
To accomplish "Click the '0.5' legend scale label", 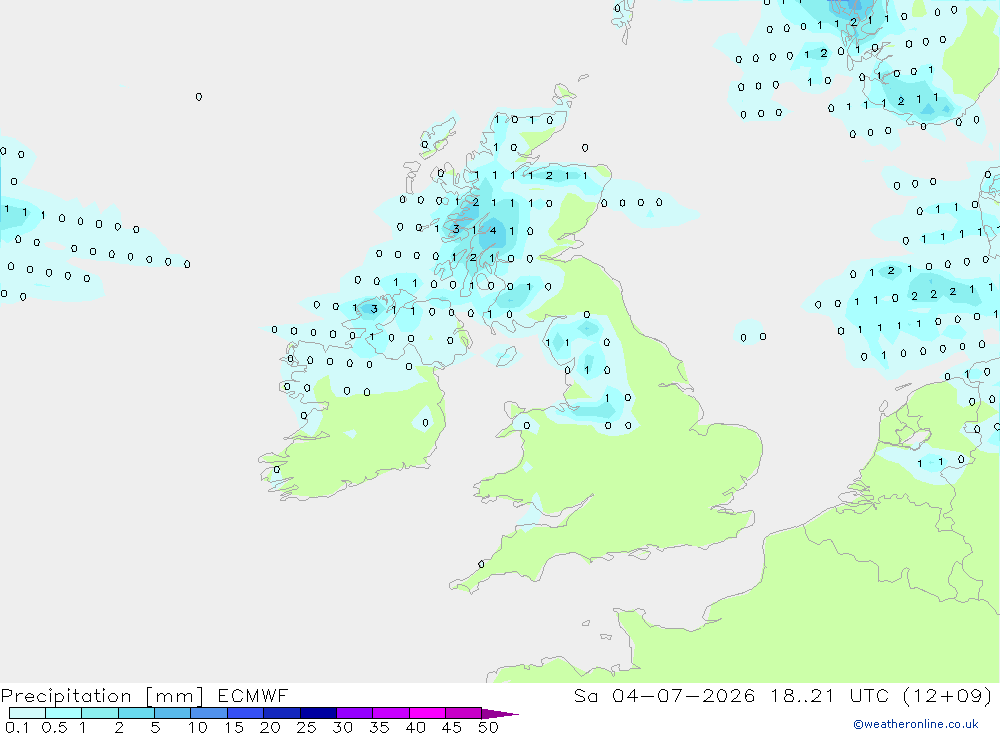I will (54, 727).
